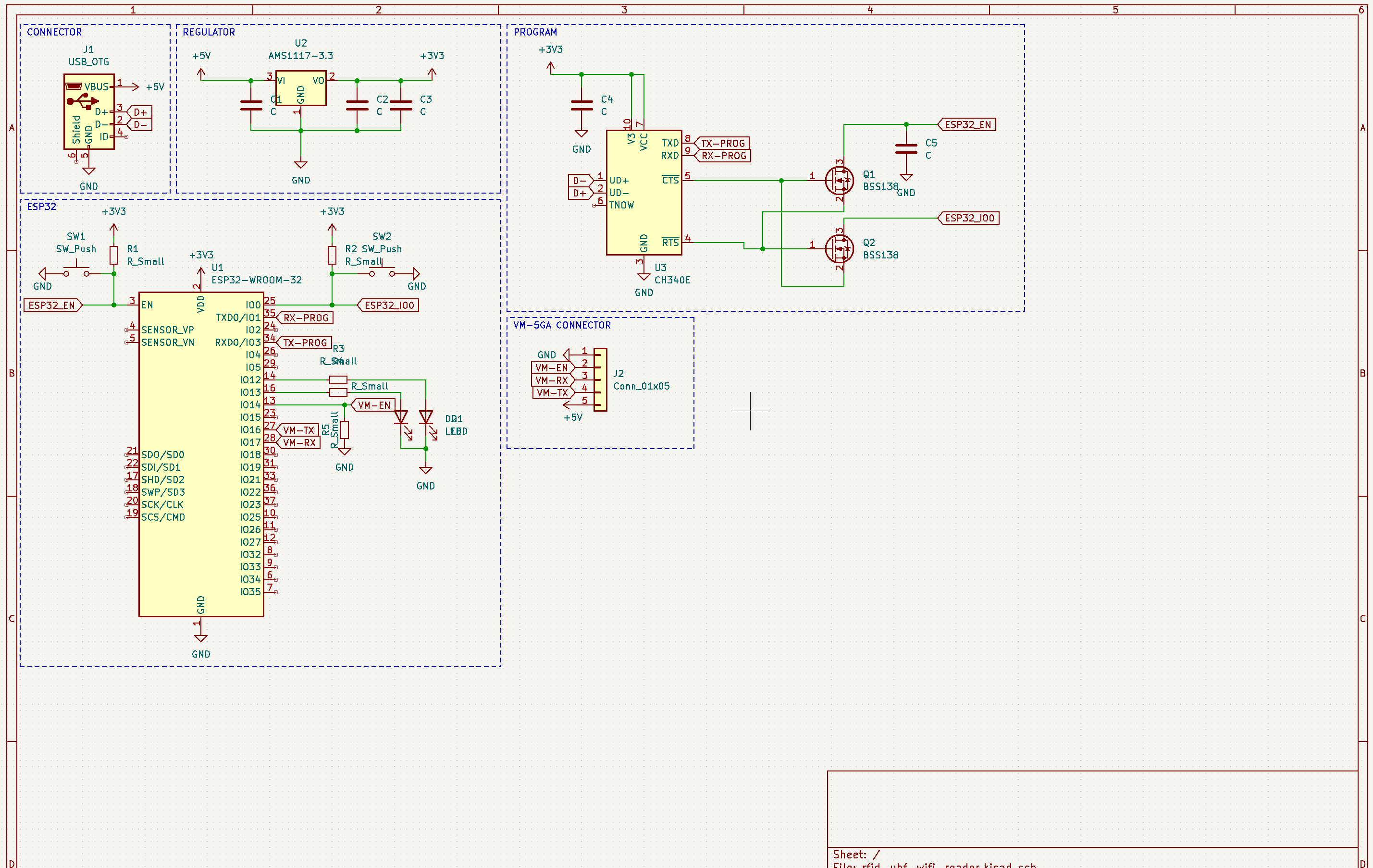
Task: Click the VM-5GA CONNECTOR title text
Action: click(562, 325)
